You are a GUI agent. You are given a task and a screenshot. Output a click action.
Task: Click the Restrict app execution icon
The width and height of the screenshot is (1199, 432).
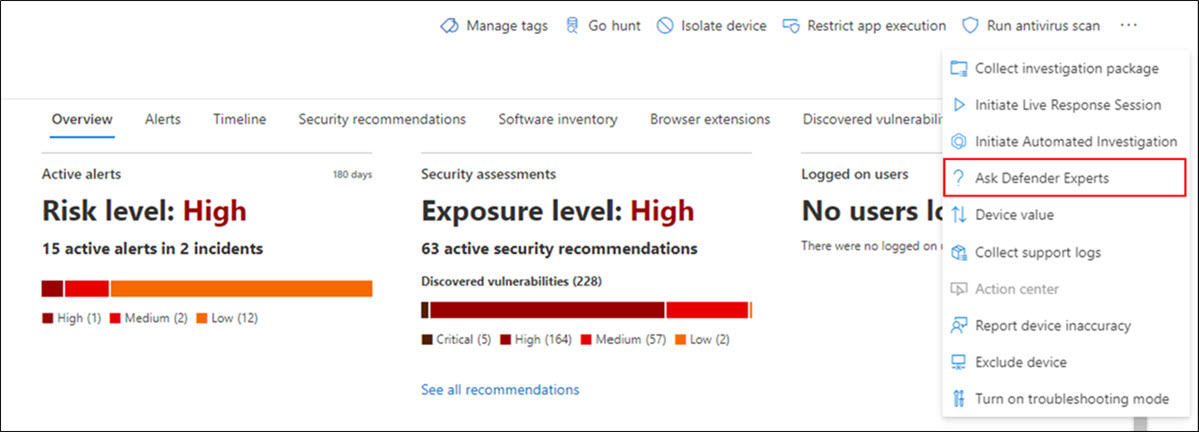791,26
